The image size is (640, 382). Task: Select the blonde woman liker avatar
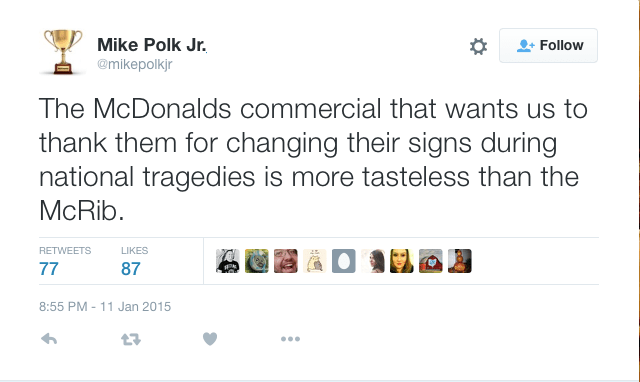tap(401, 261)
